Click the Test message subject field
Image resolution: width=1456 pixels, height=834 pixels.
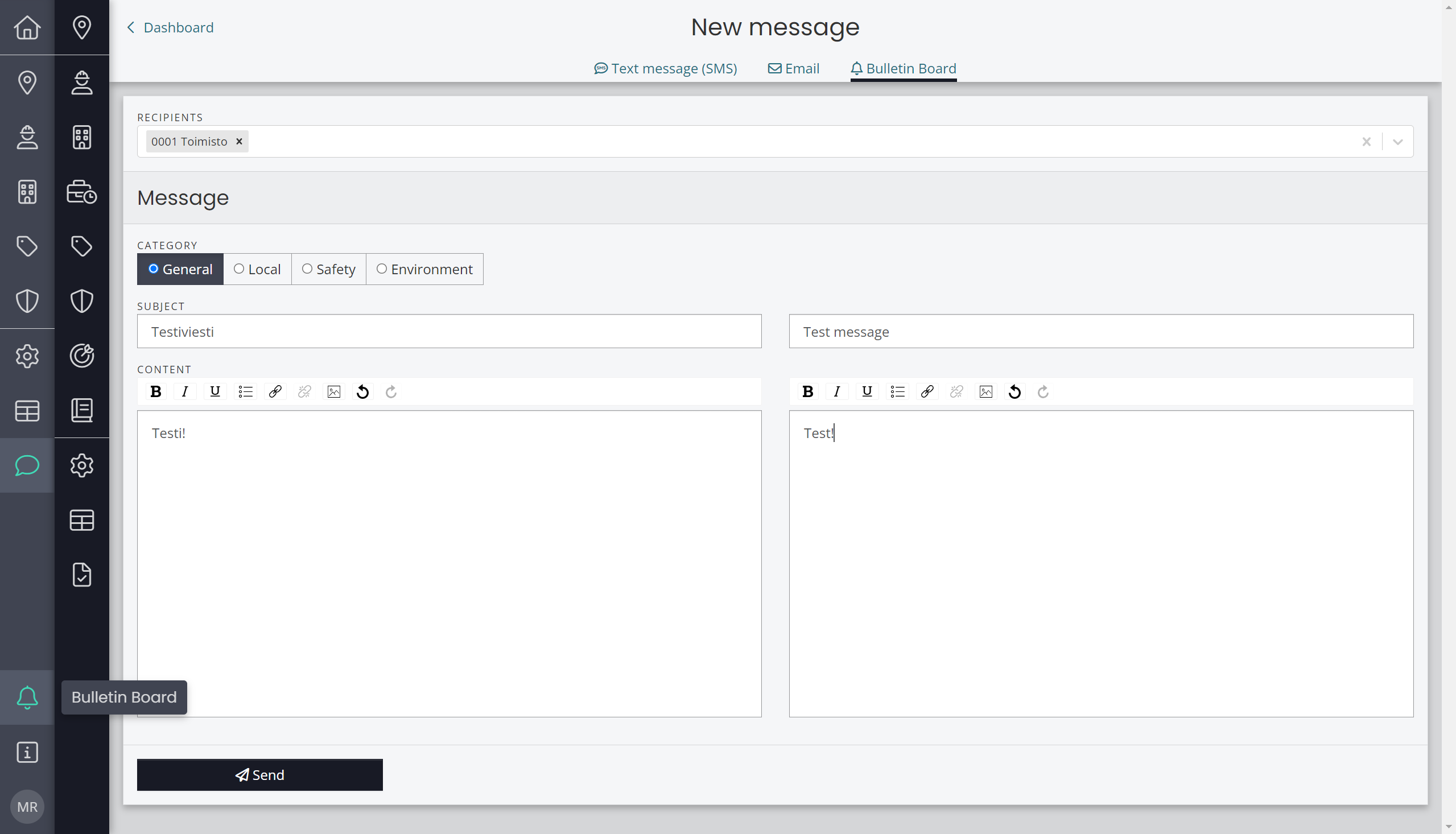(1101, 331)
